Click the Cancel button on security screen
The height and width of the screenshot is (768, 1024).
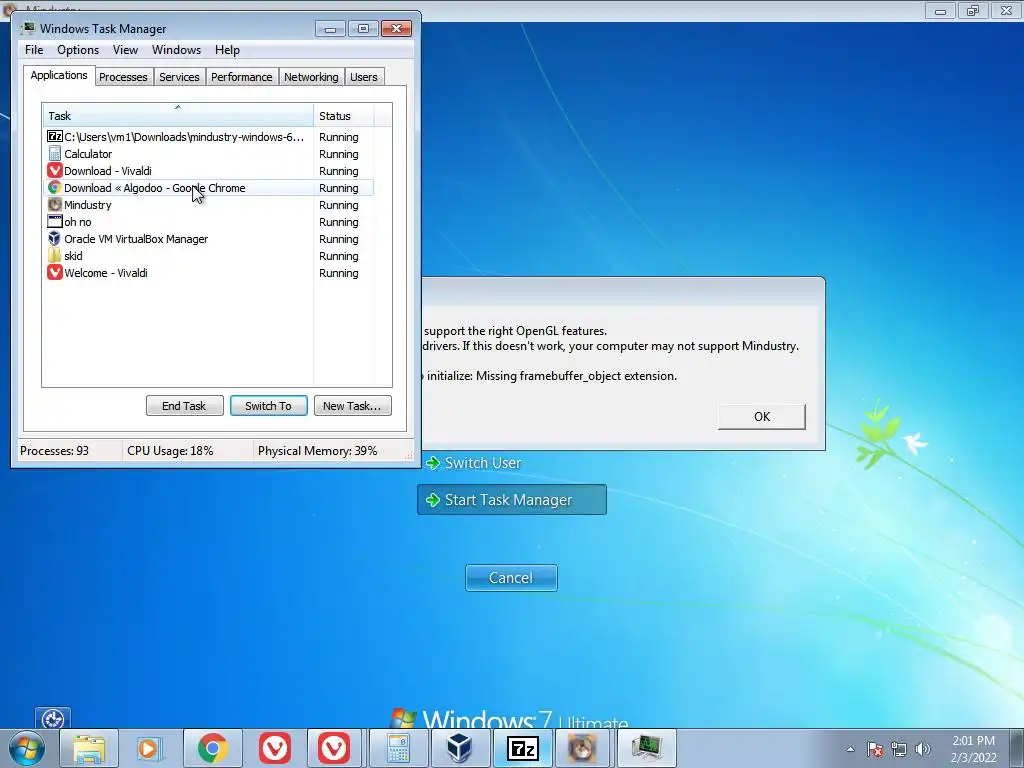(511, 578)
